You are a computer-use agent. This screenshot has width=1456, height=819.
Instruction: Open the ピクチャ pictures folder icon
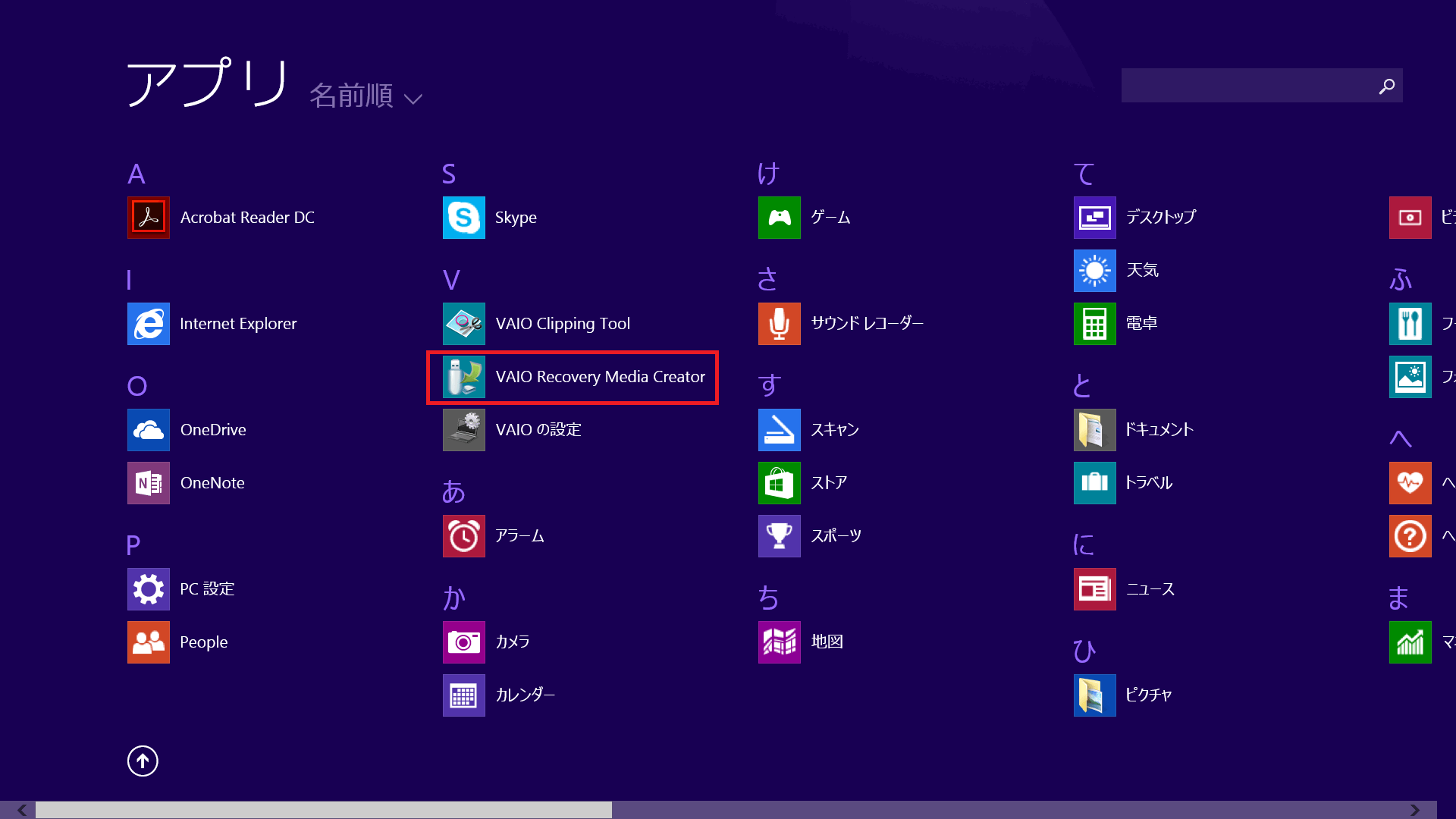tap(1095, 695)
